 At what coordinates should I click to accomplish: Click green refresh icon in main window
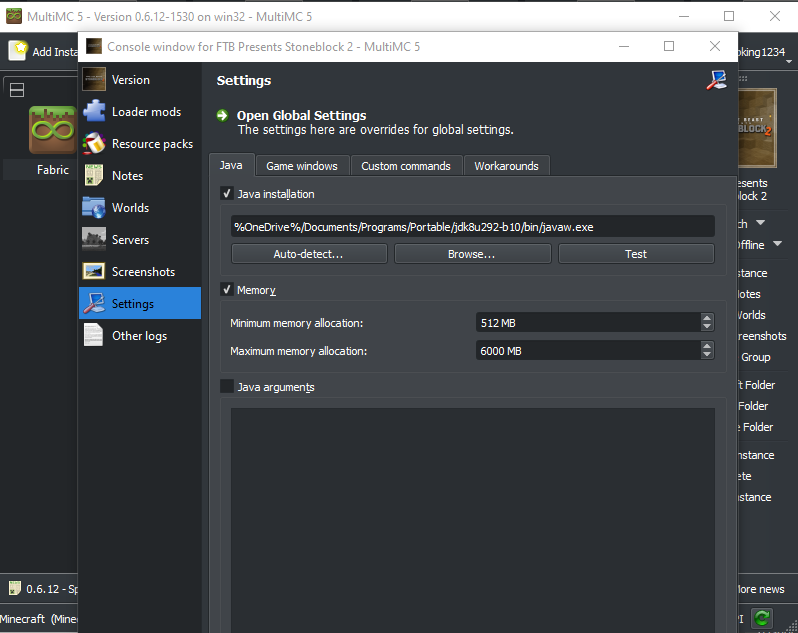click(762, 618)
